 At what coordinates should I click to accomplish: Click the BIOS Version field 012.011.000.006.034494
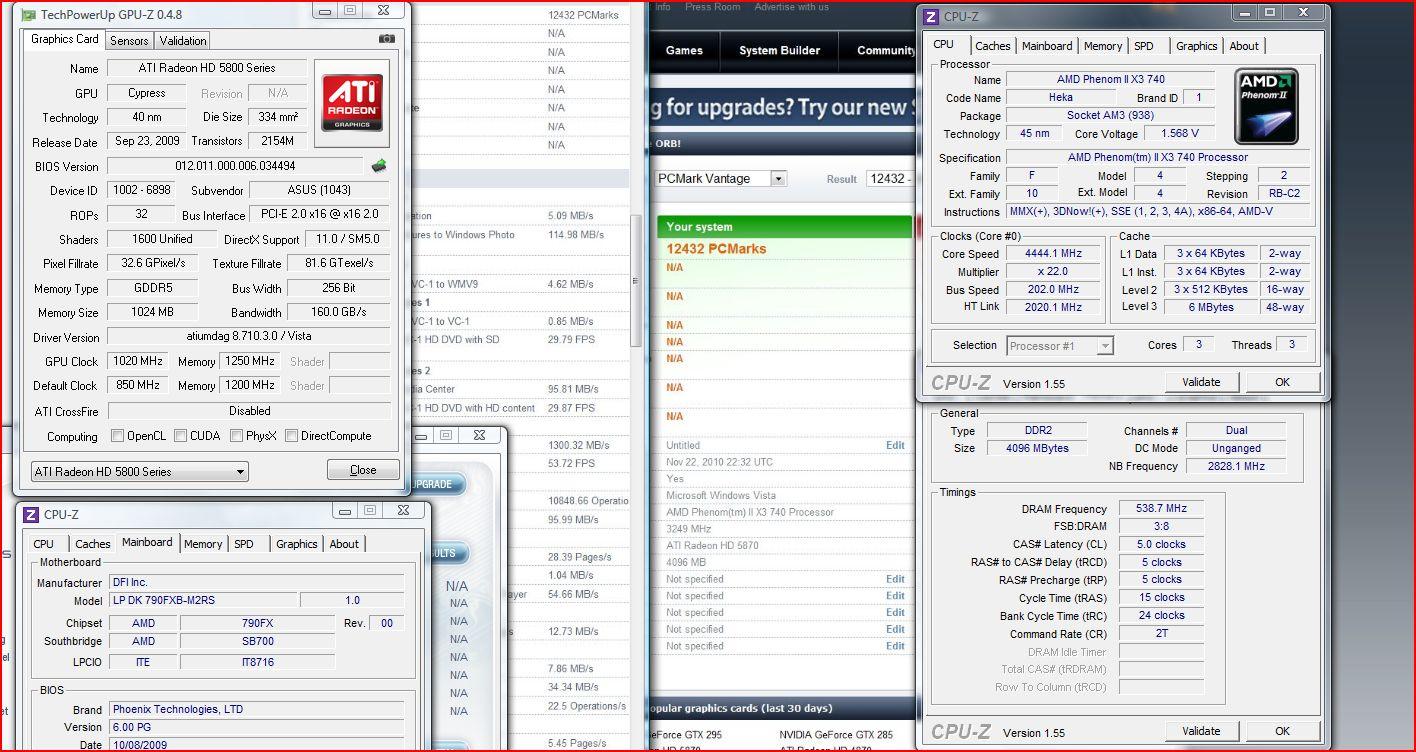(235, 166)
